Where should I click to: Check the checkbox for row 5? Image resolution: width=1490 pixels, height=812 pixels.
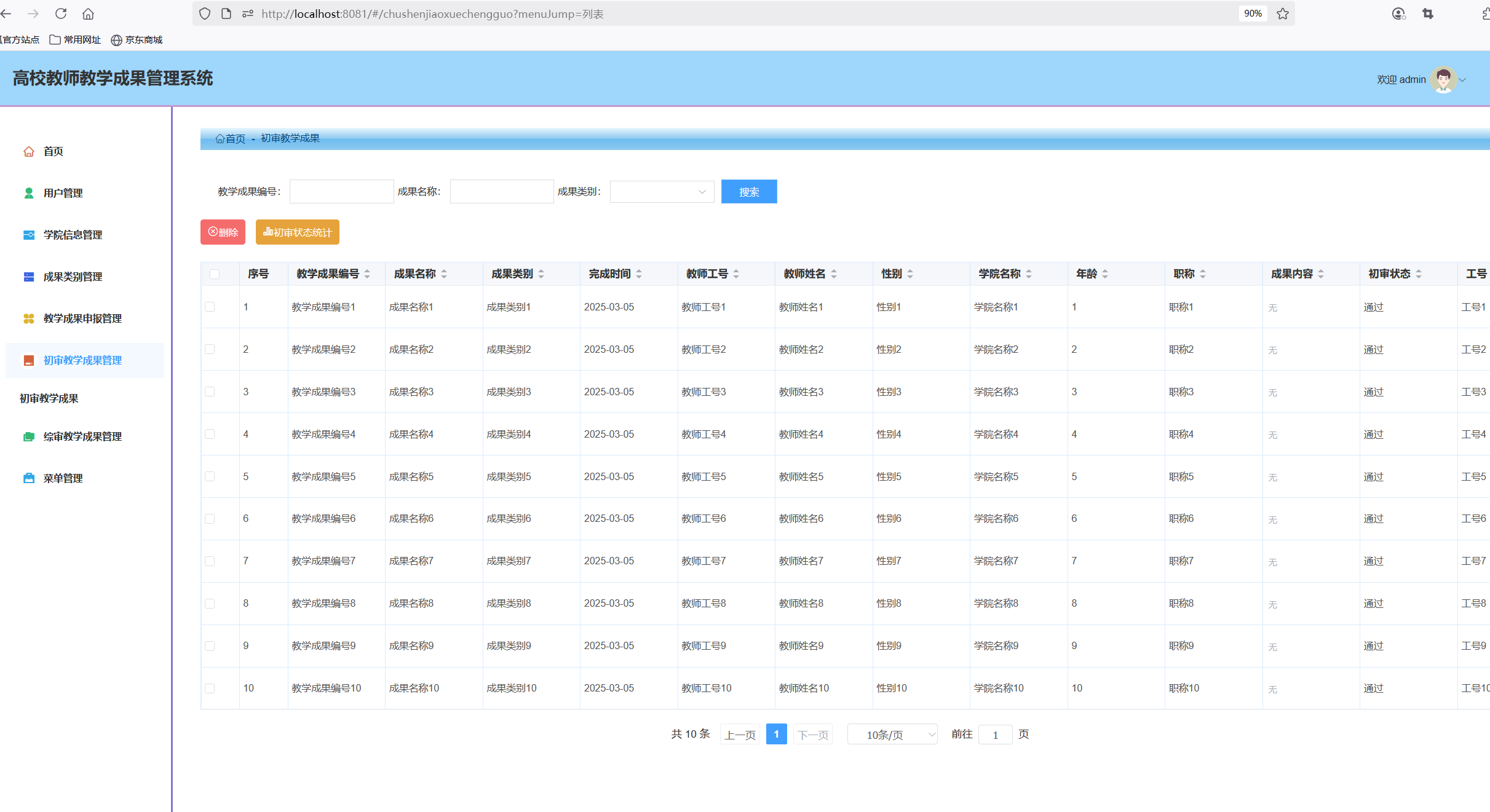point(210,476)
